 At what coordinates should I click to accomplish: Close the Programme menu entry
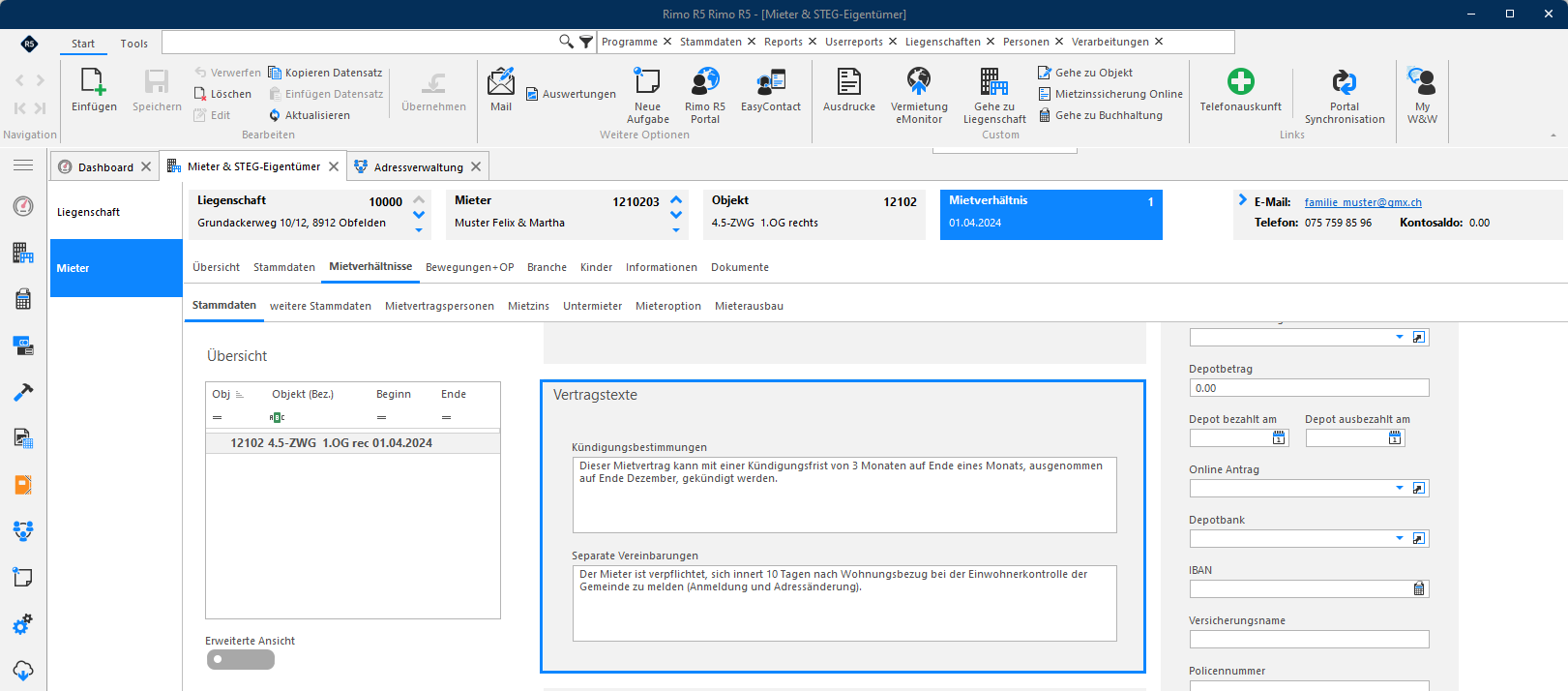point(666,42)
